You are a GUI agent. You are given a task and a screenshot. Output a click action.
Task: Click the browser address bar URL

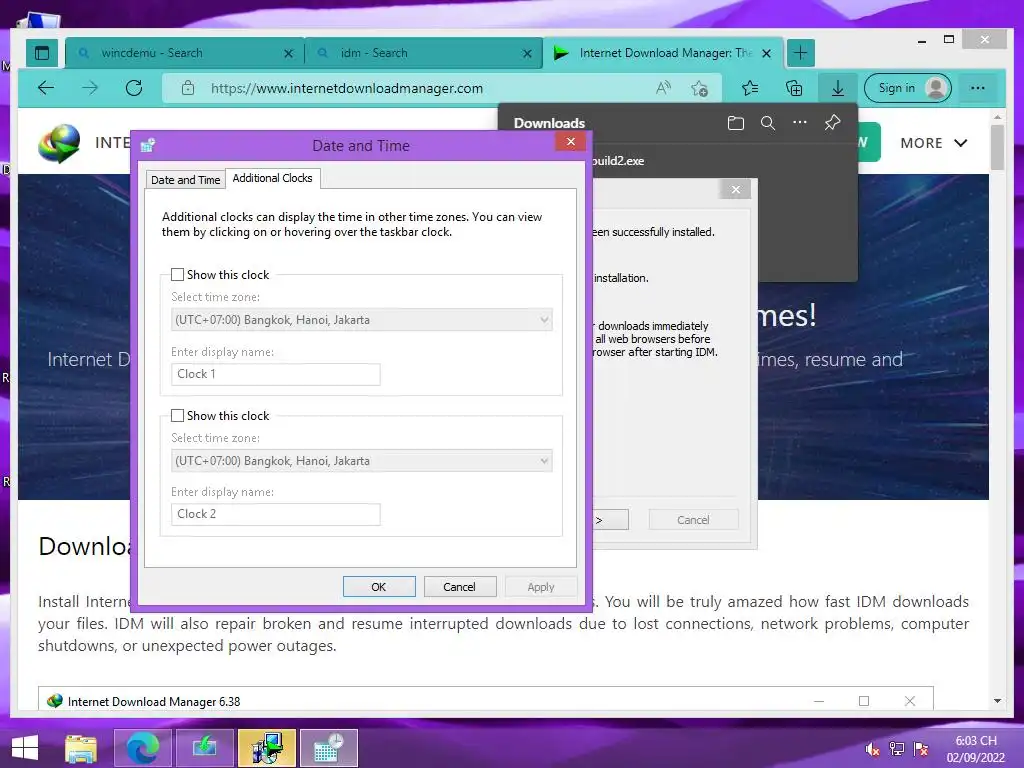347,88
